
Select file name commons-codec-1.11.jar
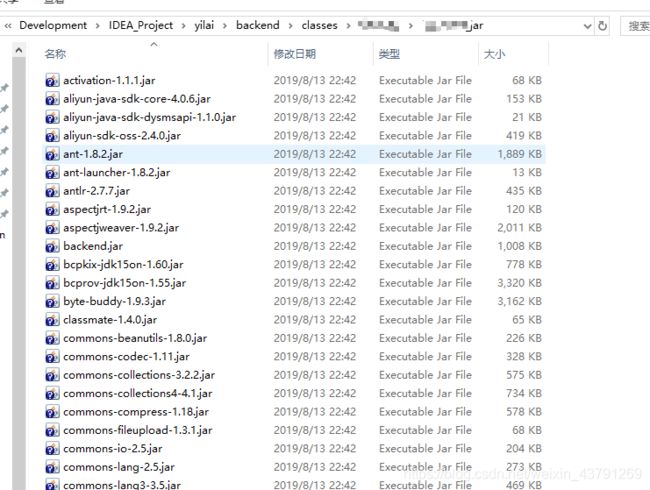(x=126, y=357)
